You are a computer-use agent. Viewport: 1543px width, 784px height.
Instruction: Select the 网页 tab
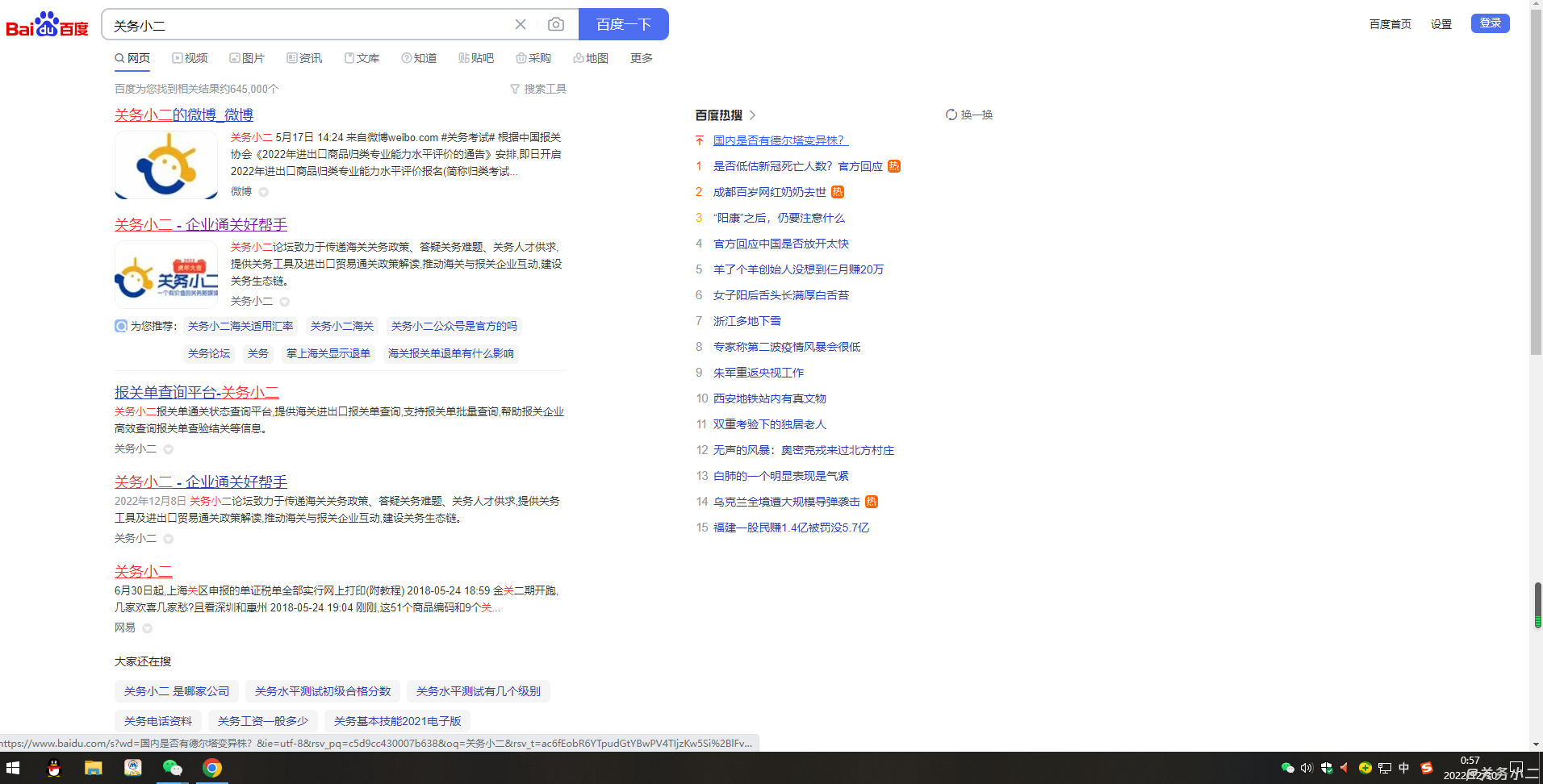pos(132,58)
